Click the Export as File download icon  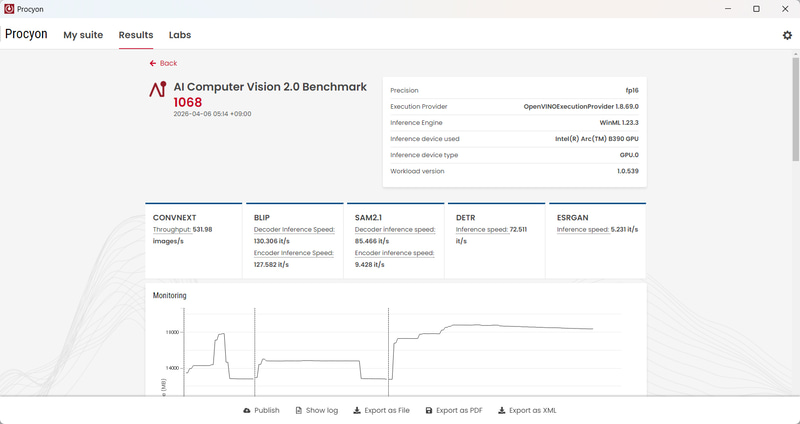pyautogui.click(x=357, y=411)
